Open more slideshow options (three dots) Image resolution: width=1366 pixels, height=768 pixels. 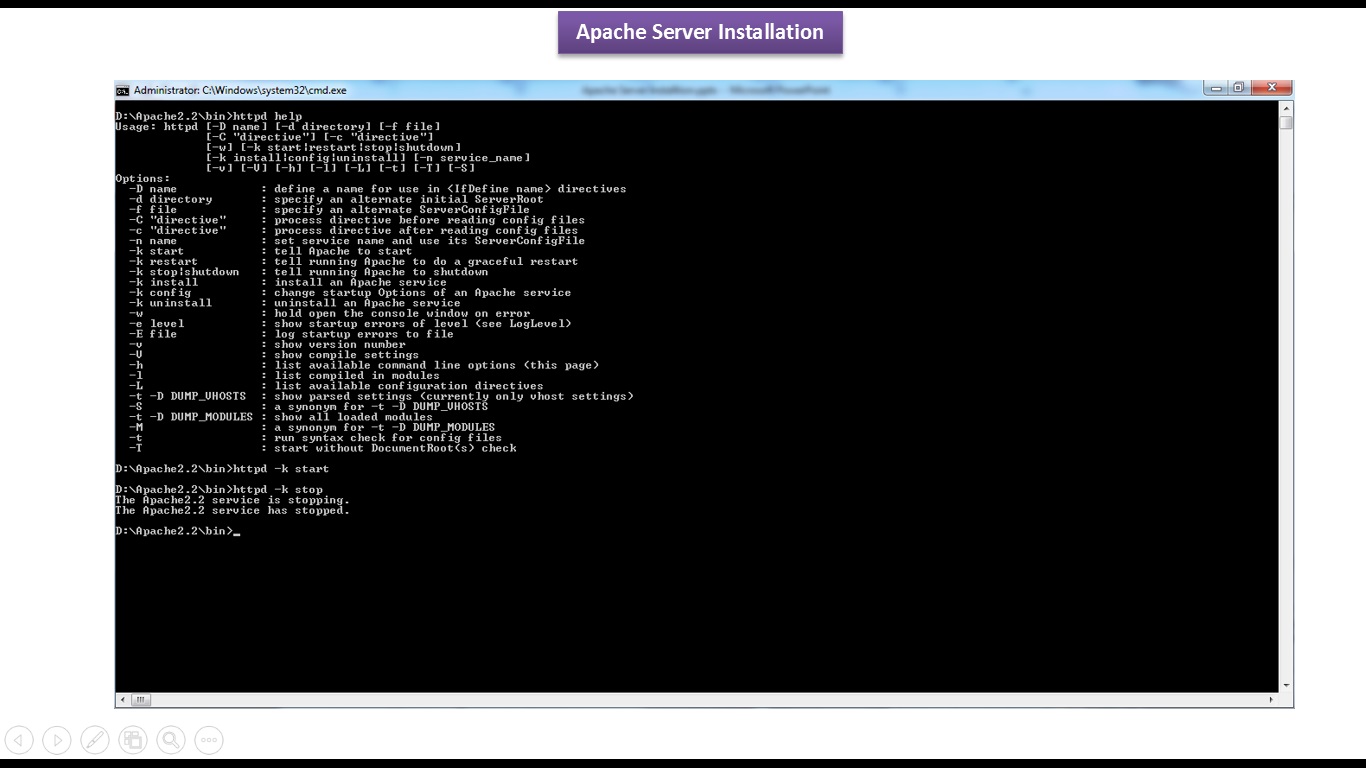point(209,740)
